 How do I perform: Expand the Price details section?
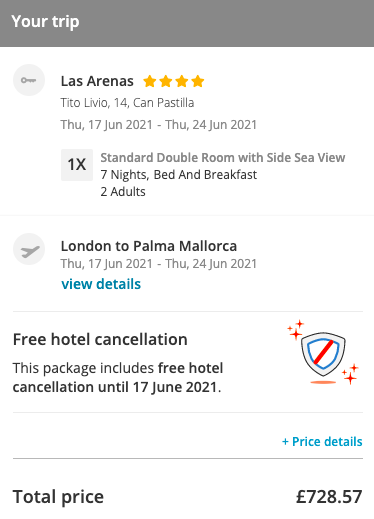coord(322,442)
